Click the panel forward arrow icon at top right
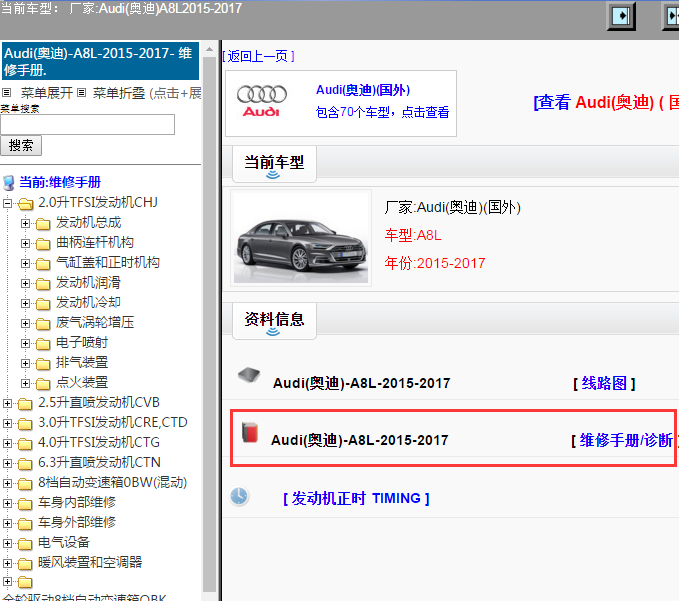Screen dimensions: 679x601 click(621, 16)
